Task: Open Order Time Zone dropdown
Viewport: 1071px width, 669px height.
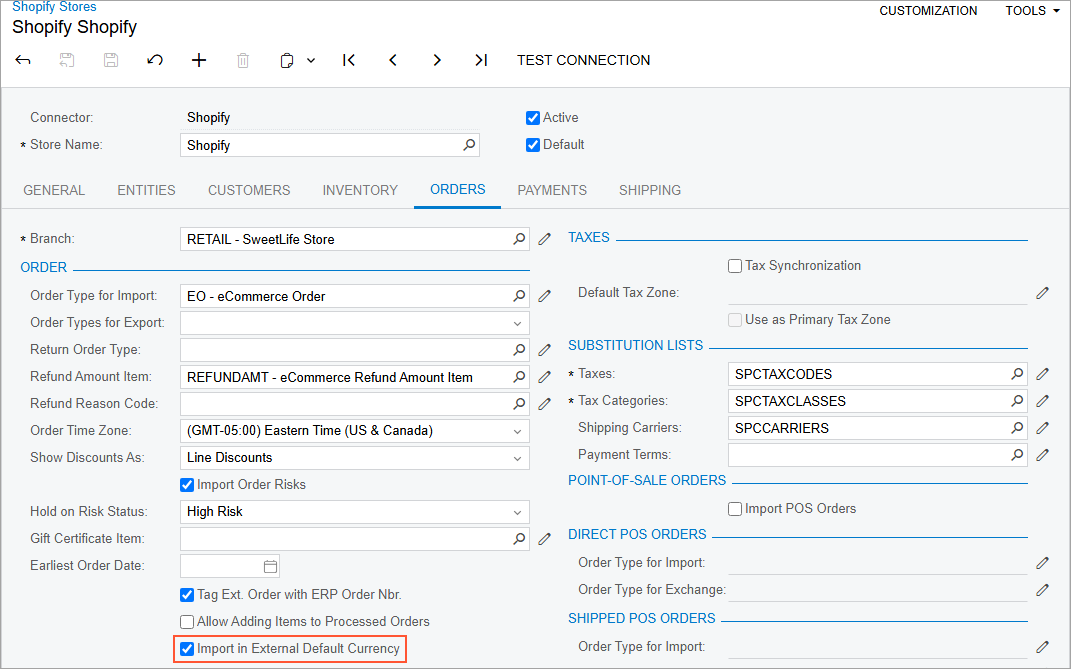Action: pos(517,431)
